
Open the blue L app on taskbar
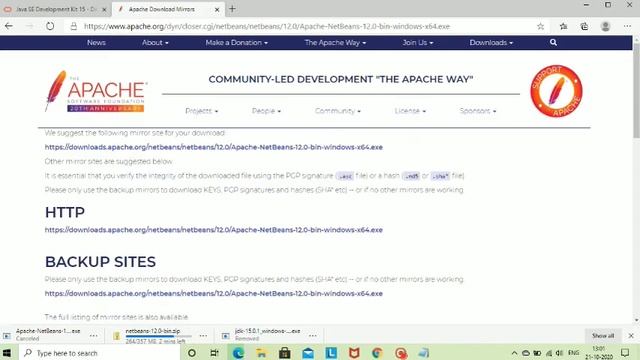coord(331,353)
